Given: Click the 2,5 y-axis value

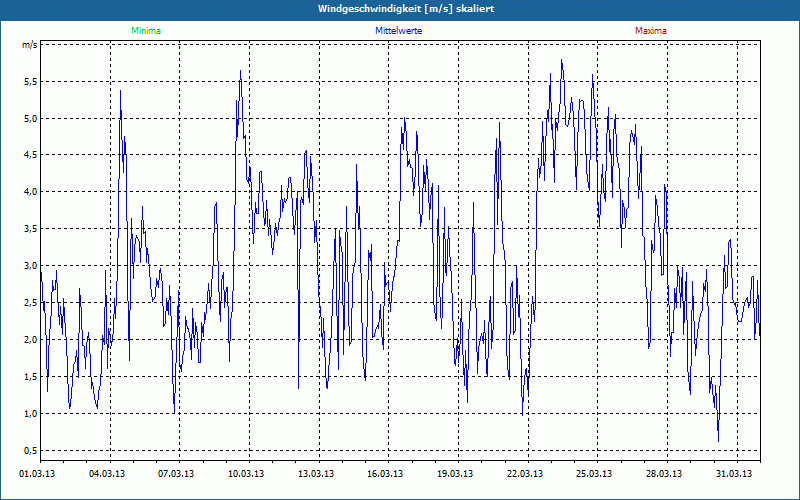Looking at the screenshot, I should pyautogui.click(x=31, y=303).
